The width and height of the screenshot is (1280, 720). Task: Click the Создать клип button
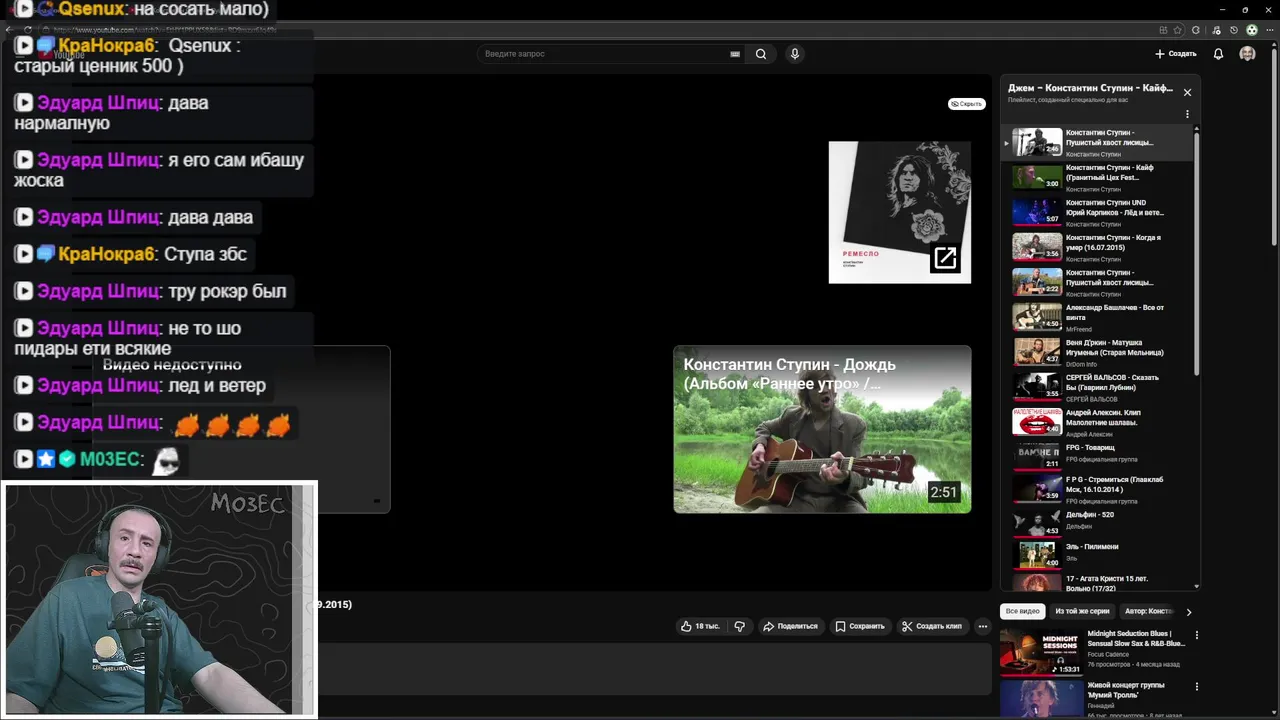pyautogui.click(x=932, y=626)
